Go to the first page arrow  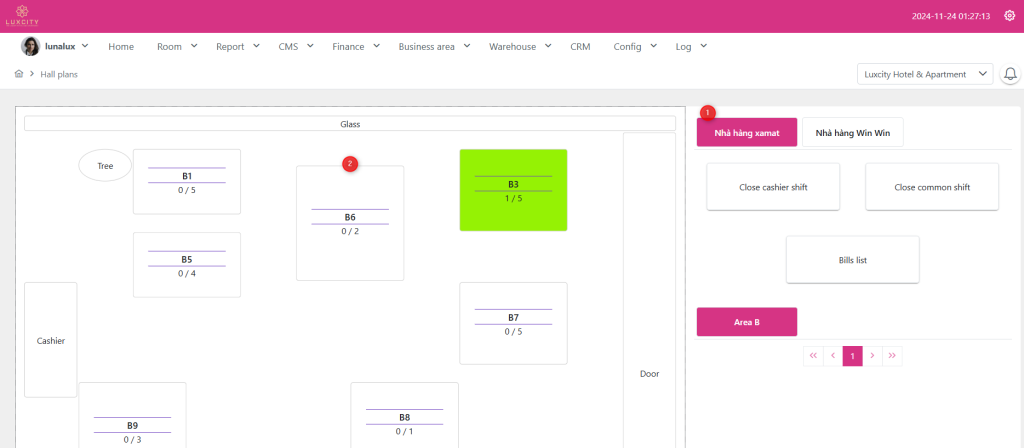point(812,355)
